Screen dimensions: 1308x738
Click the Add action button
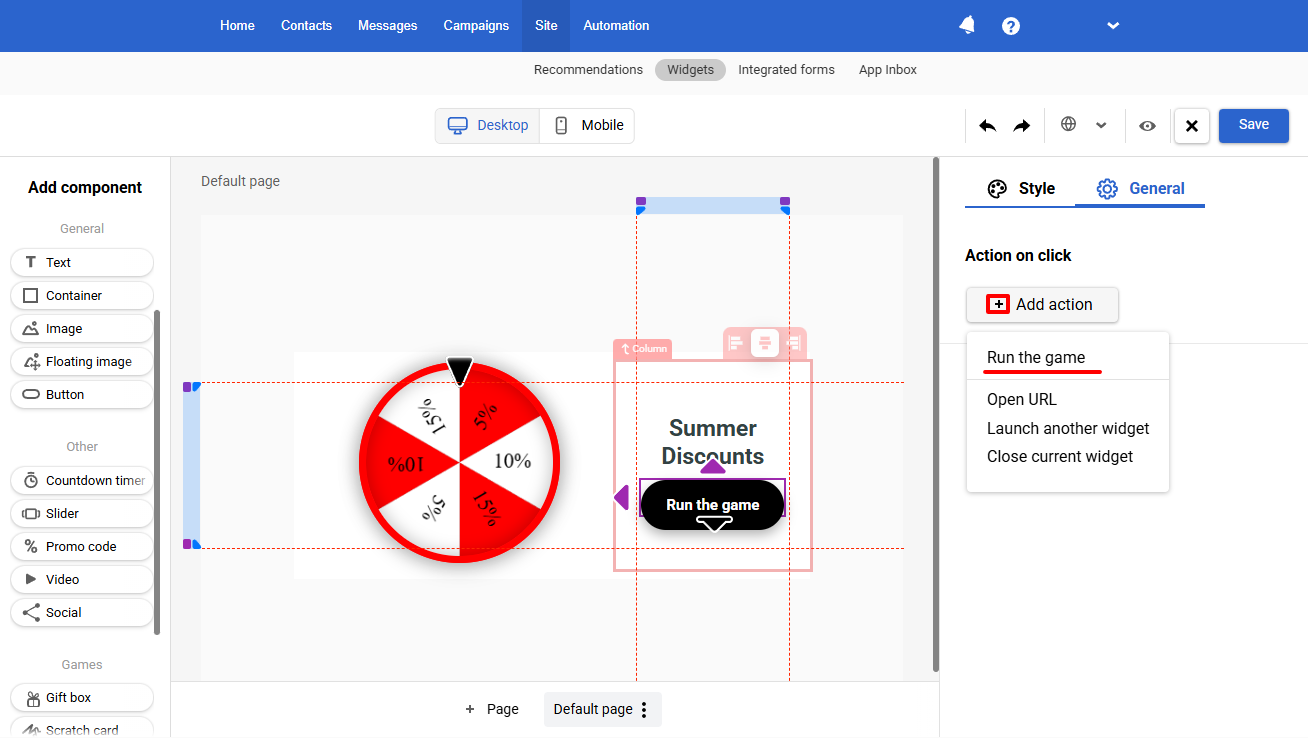point(1042,304)
